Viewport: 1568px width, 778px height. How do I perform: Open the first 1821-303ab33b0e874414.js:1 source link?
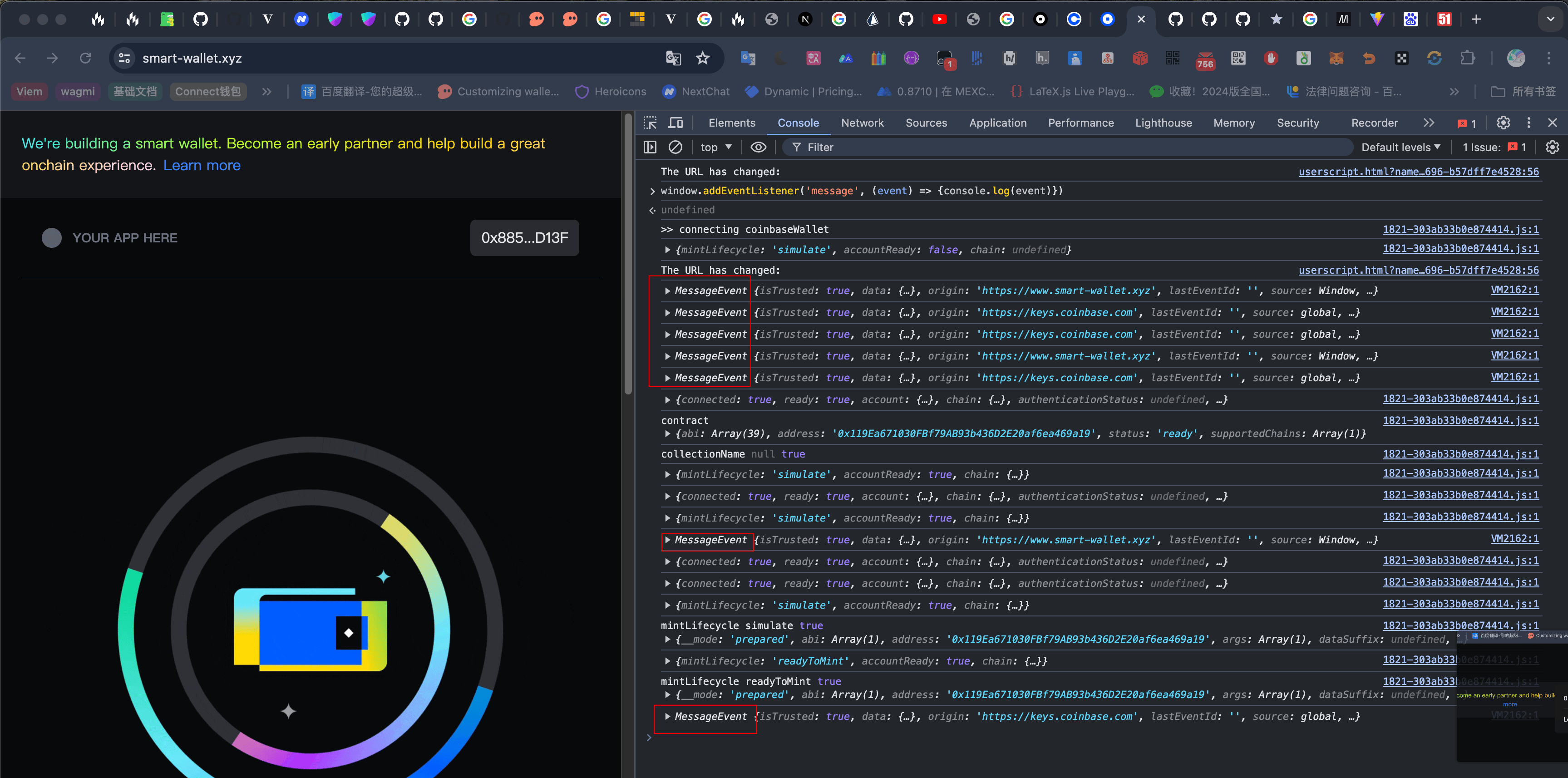(1460, 230)
